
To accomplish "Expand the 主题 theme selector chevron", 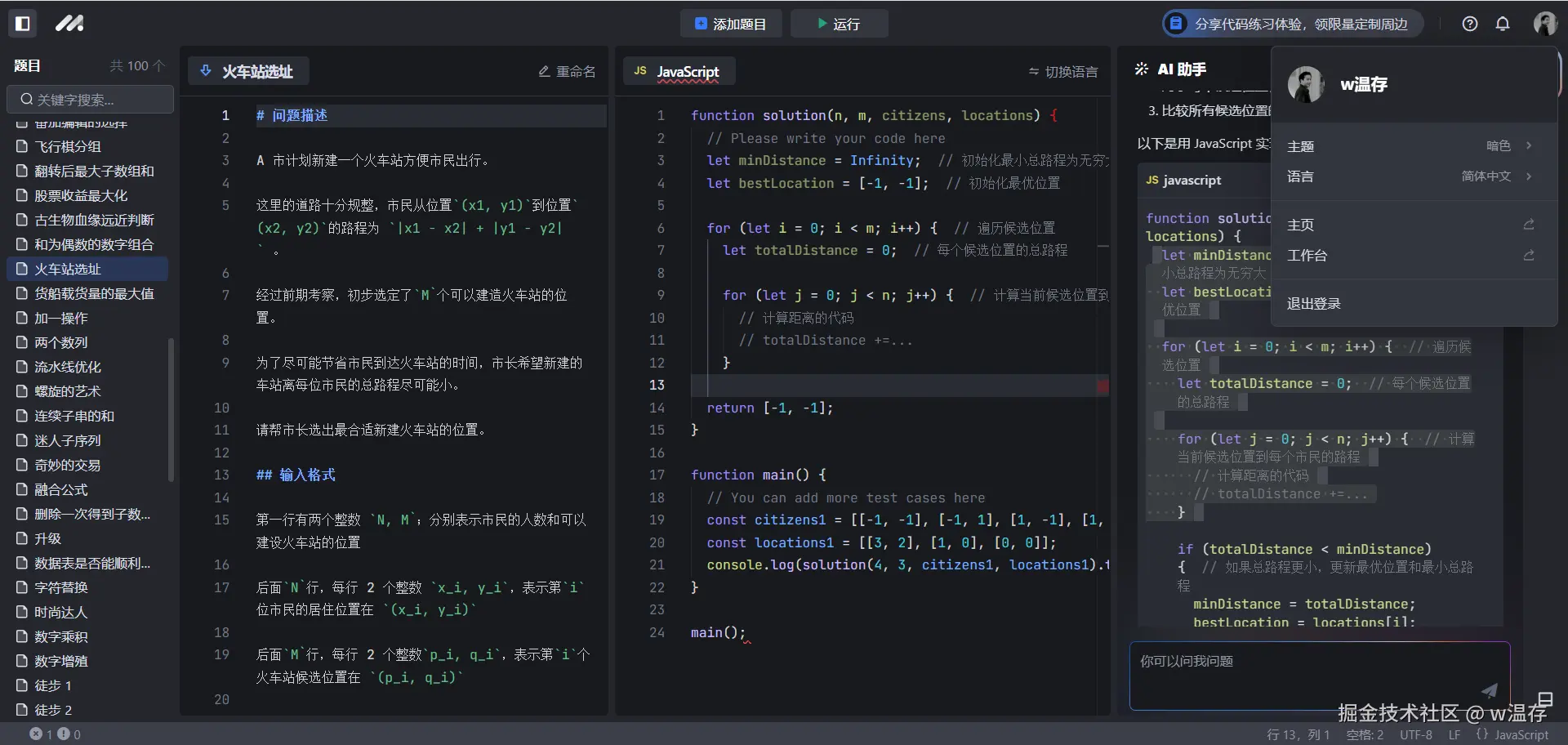I will tap(1528, 145).
